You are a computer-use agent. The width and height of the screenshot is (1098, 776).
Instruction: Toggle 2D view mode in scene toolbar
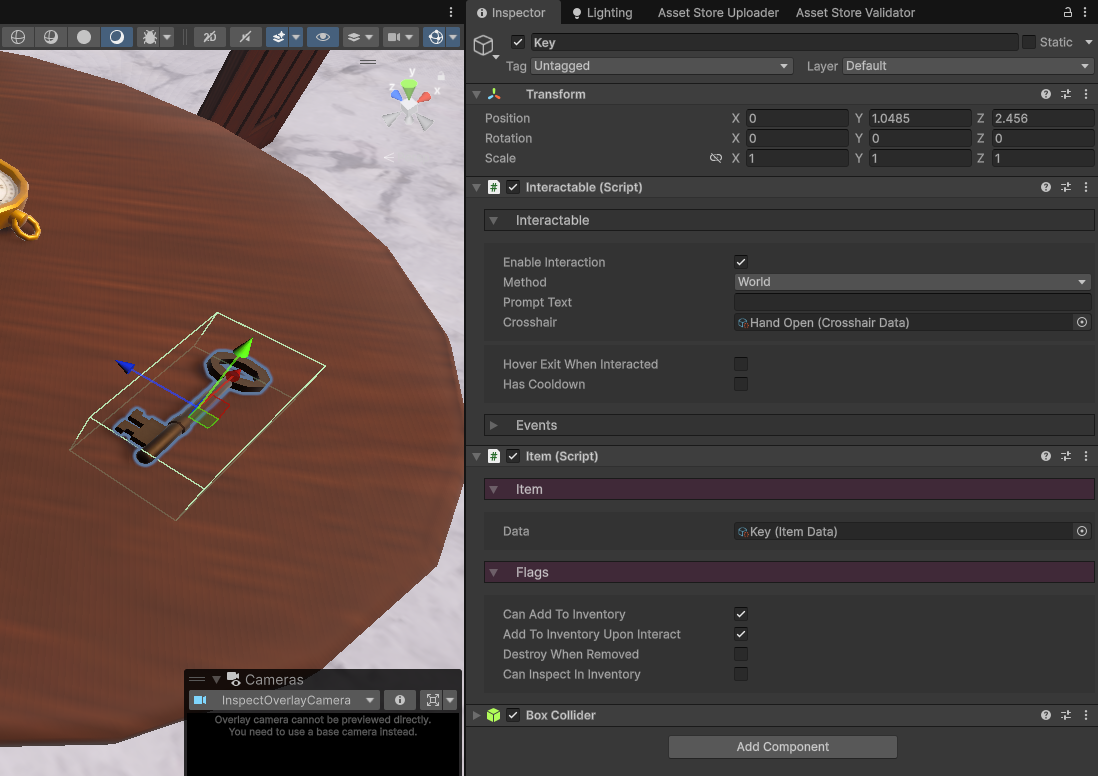coord(209,37)
